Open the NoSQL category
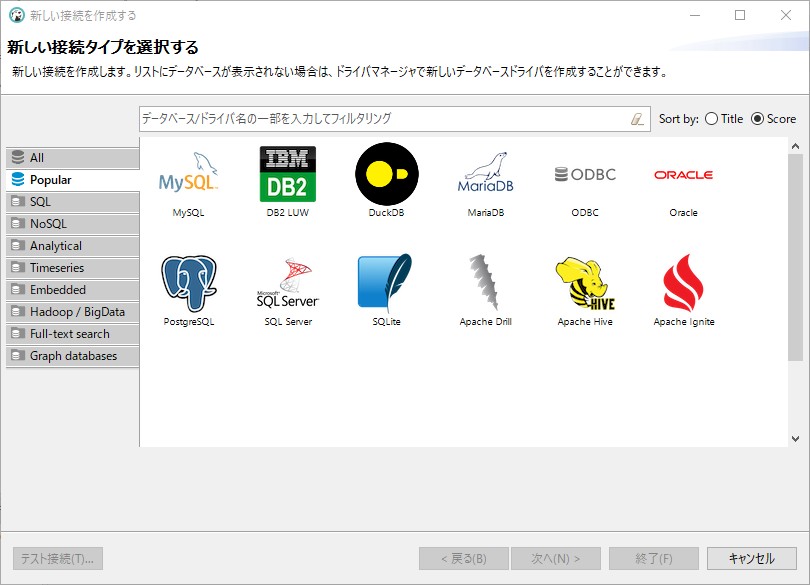This screenshot has width=810, height=585. (73, 224)
